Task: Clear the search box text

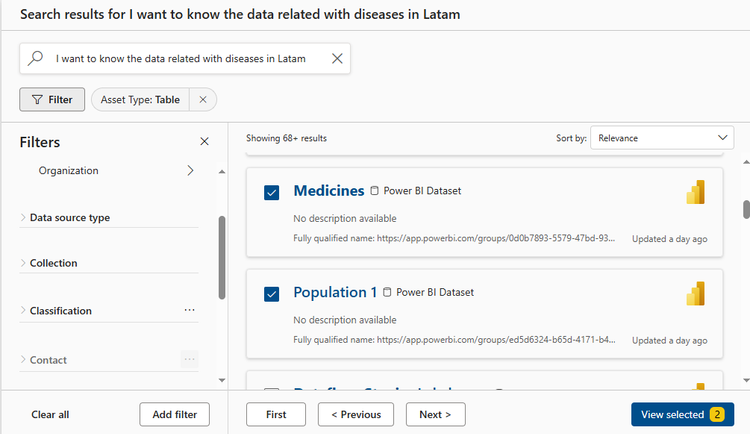Action: tap(337, 58)
